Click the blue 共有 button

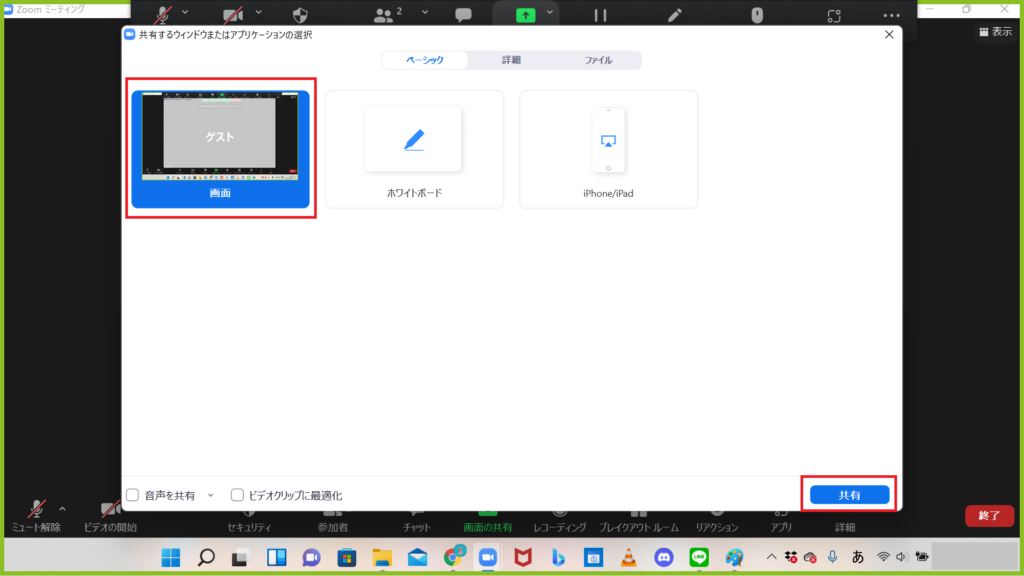[x=849, y=495]
